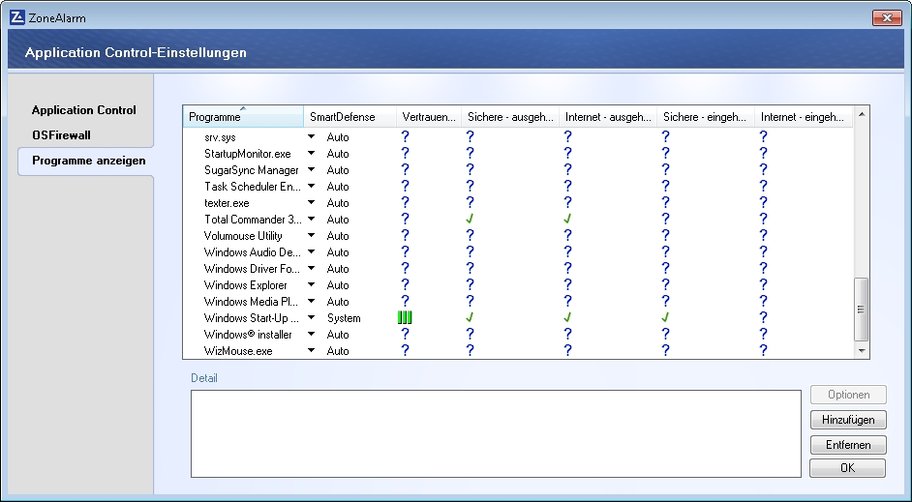Click green Internet outgoing checkmark for Total Commander
The image size is (912, 502).
(x=568, y=219)
